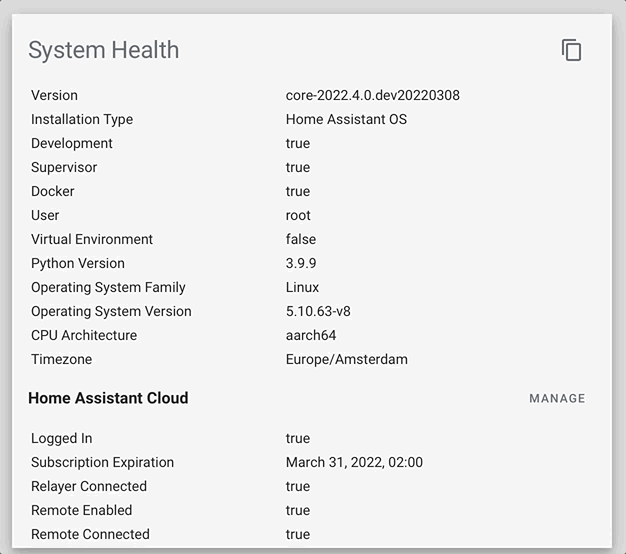The height and width of the screenshot is (554, 626).
Task: Click the Docker label
Action: point(53,191)
